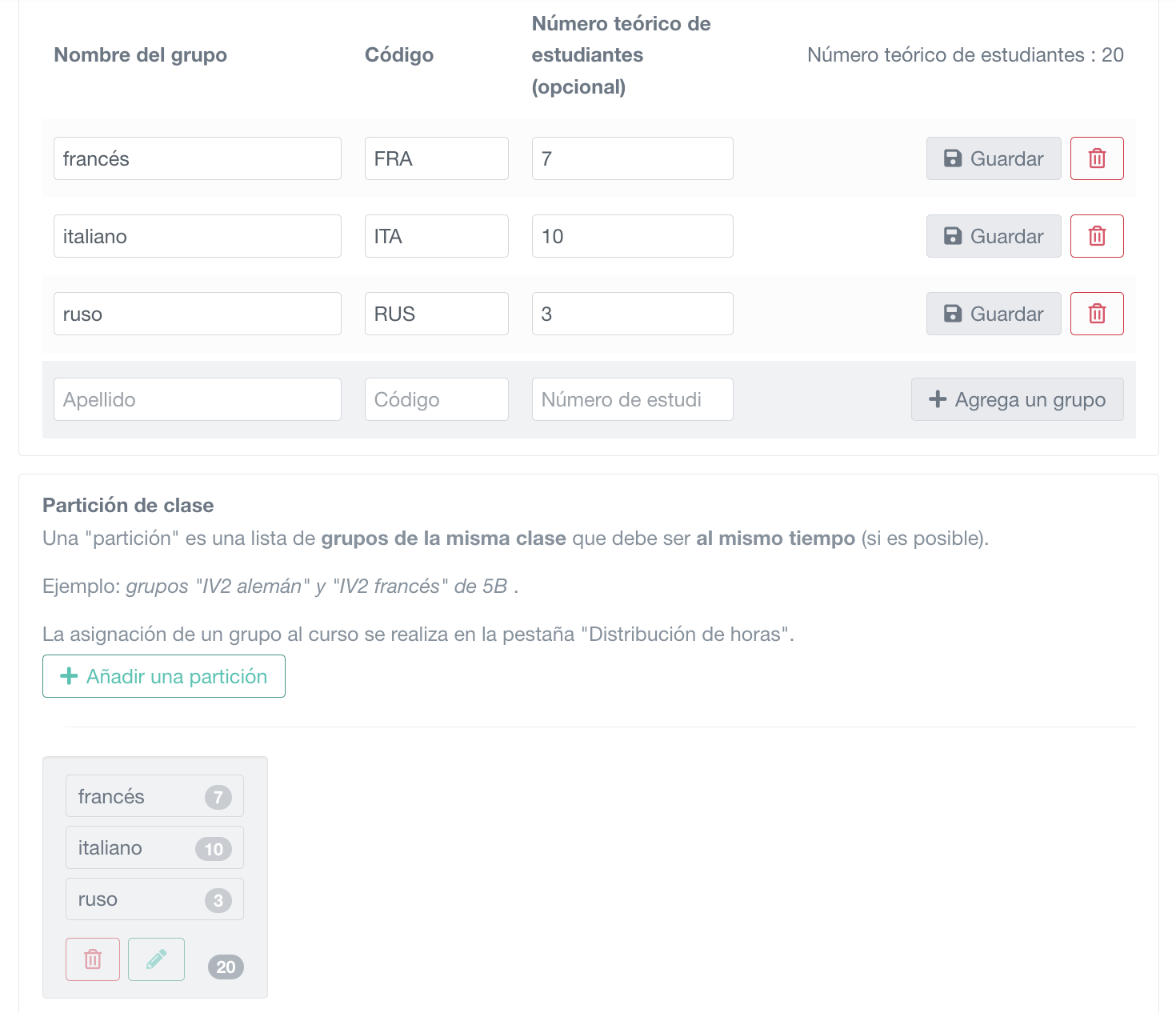The image size is (1176, 1013).
Task: Save the francés group
Action: point(993,158)
